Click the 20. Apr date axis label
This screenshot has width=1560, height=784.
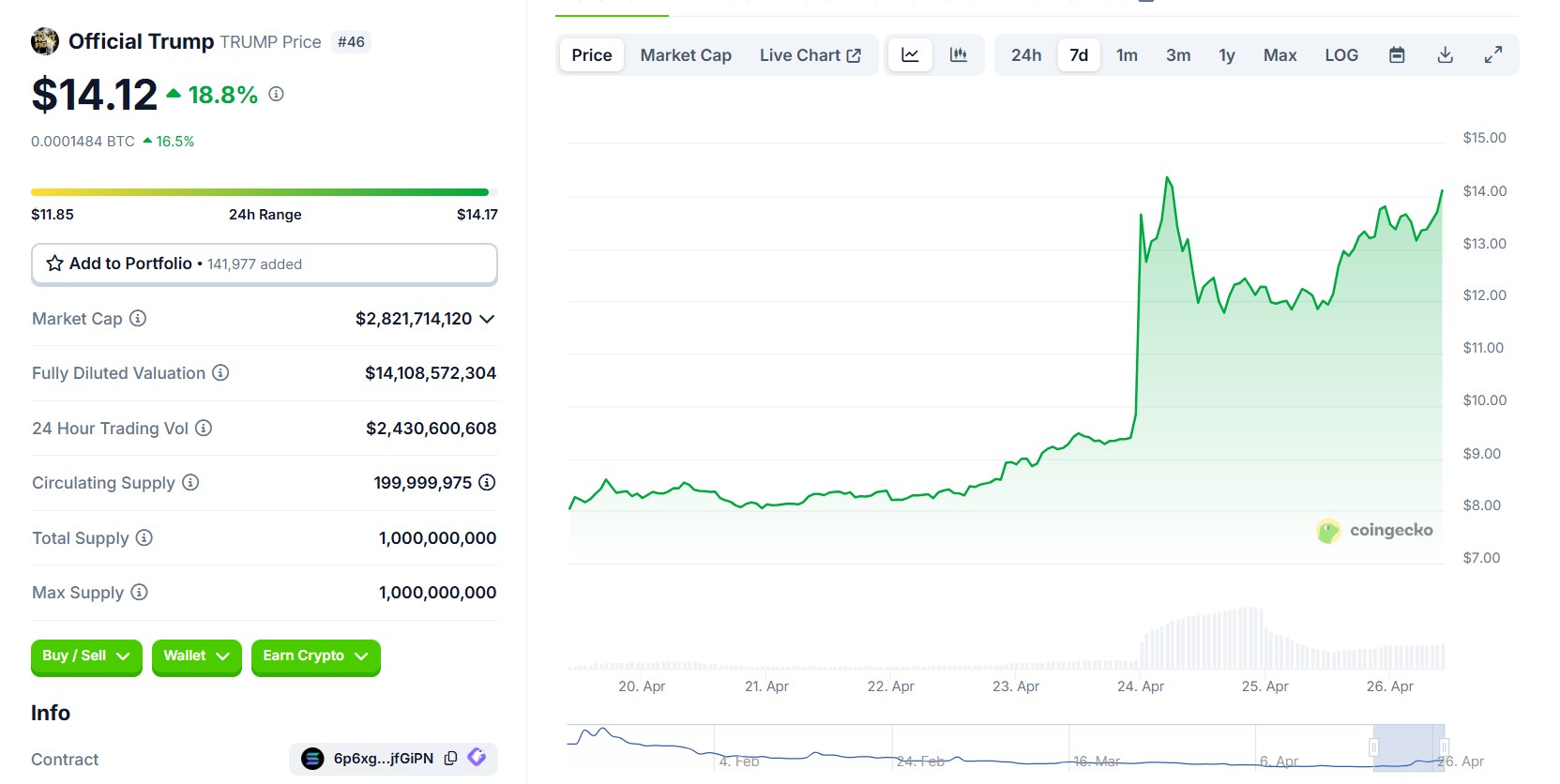pos(642,686)
